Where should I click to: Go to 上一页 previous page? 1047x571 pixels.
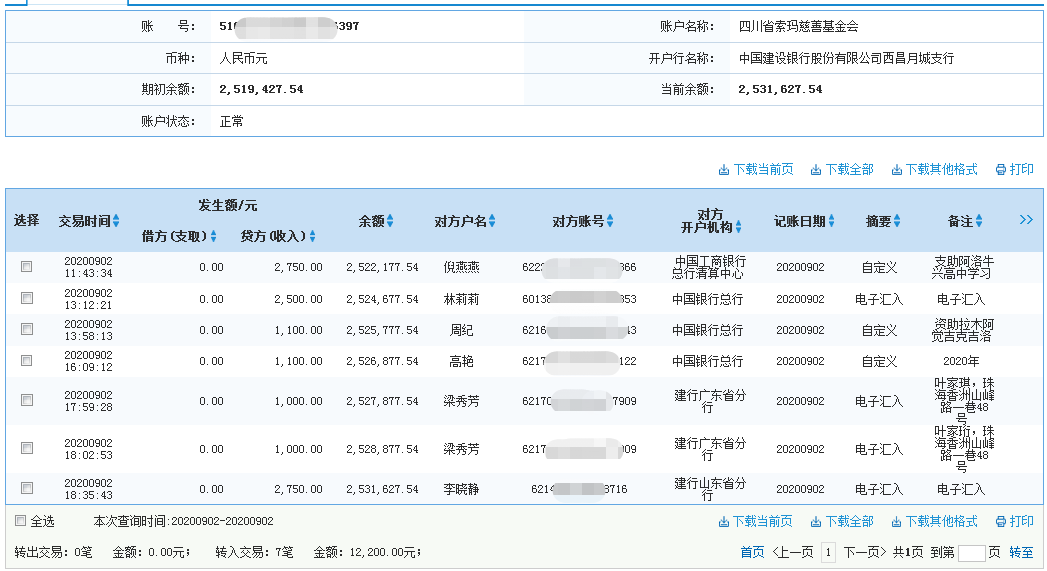click(x=793, y=552)
